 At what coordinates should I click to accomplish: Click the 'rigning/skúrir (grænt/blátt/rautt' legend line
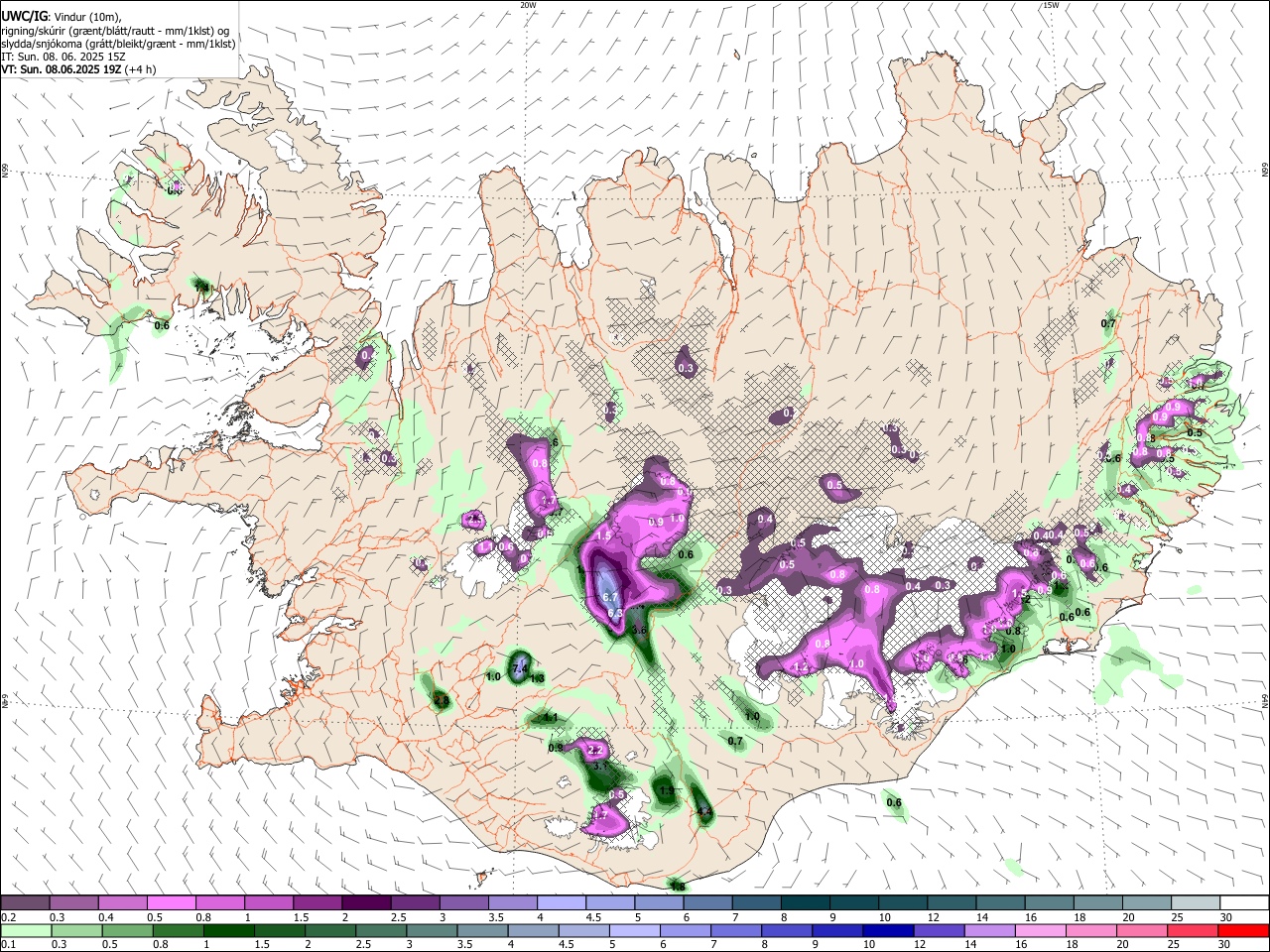point(115,31)
